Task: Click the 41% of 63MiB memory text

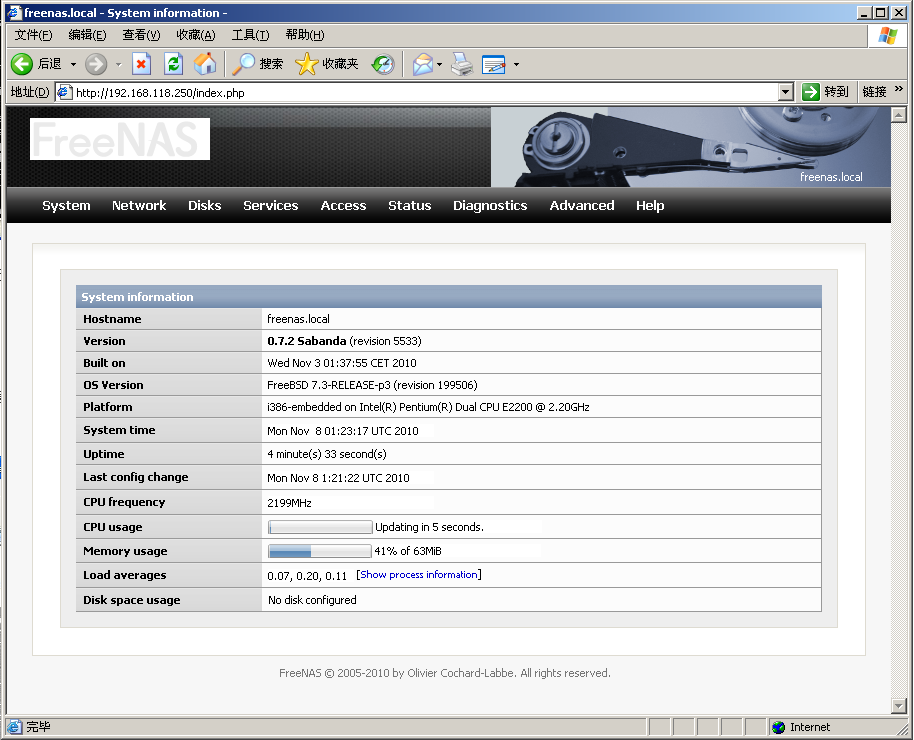Action: [x=408, y=551]
